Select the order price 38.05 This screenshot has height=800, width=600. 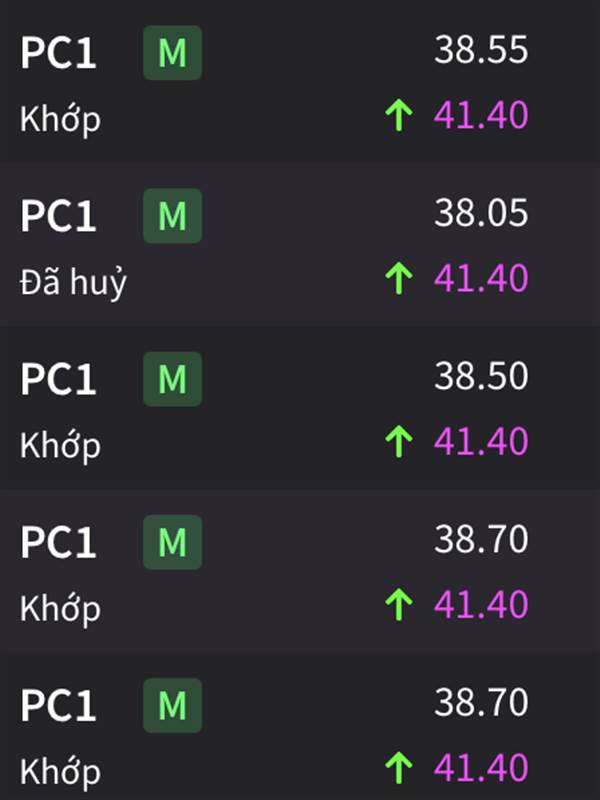coord(481,213)
